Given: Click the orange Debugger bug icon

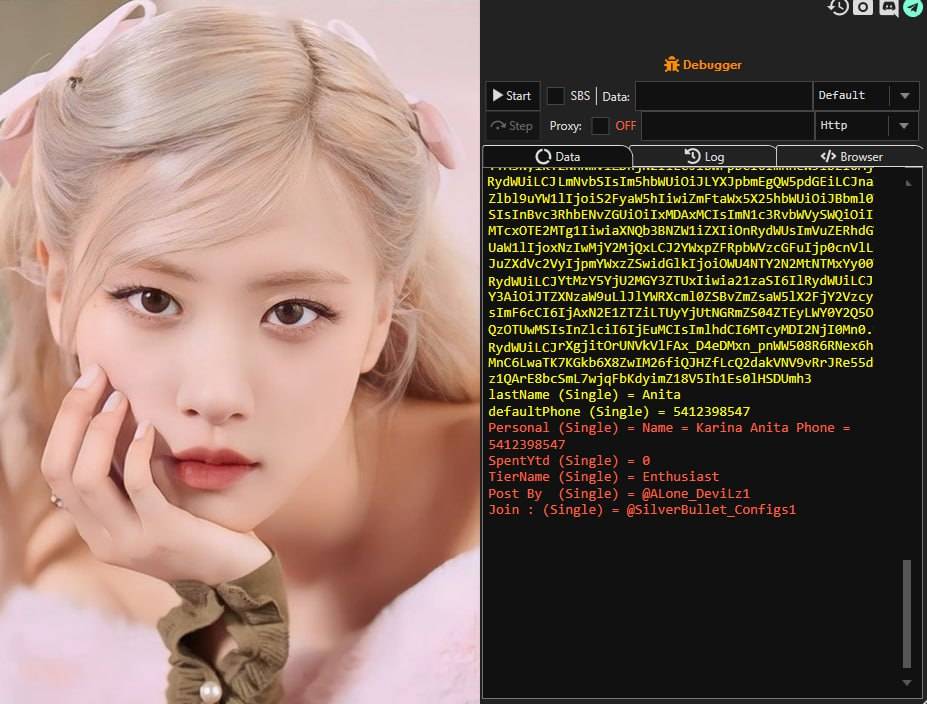Looking at the screenshot, I should (671, 64).
